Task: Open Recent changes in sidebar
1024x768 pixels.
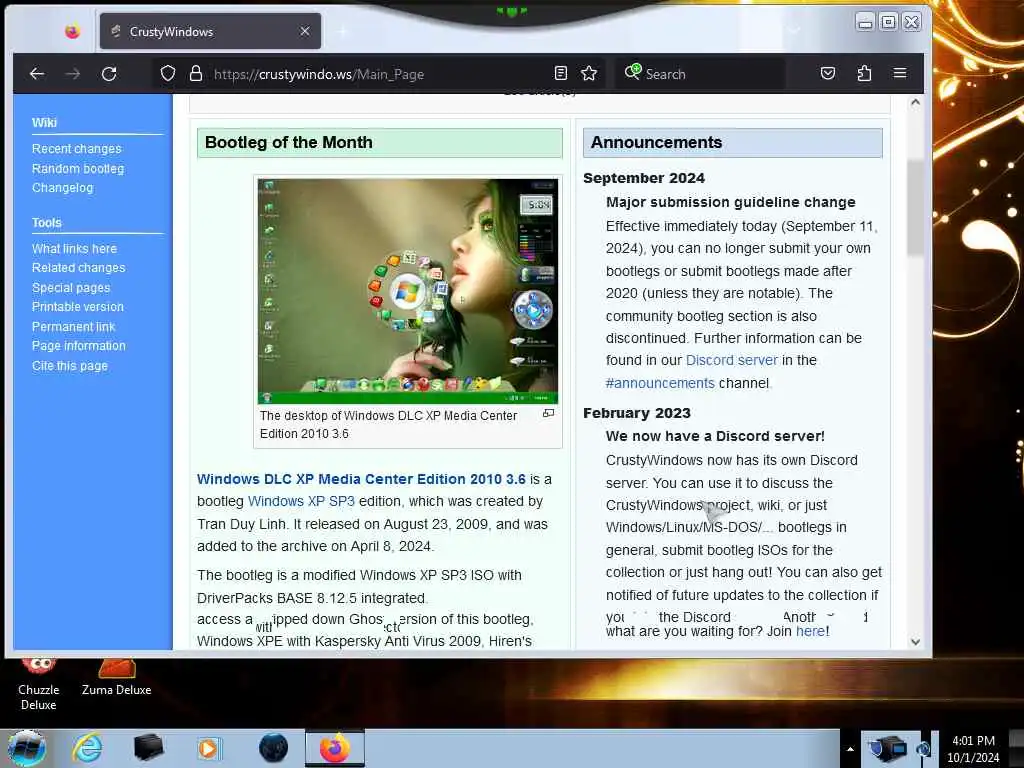Action: pyautogui.click(x=76, y=149)
